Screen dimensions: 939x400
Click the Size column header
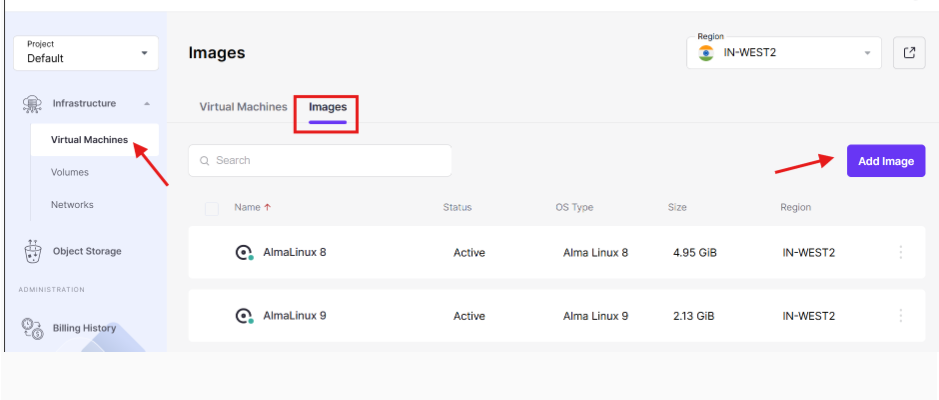[x=677, y=207]
